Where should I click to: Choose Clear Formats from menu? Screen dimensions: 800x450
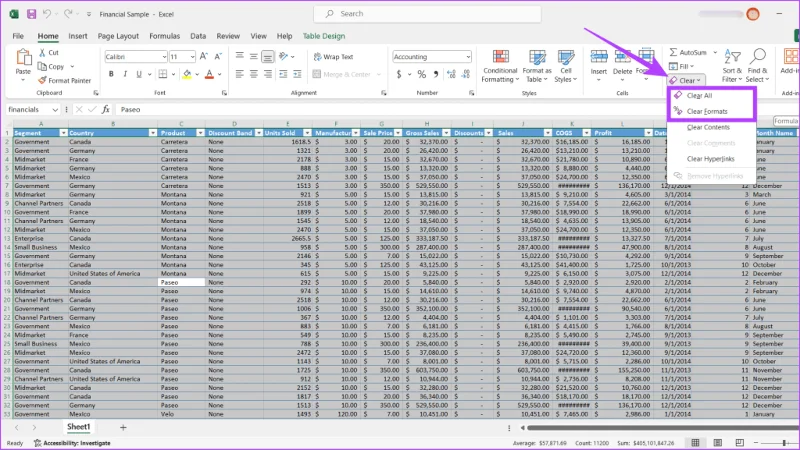(712, 111)
